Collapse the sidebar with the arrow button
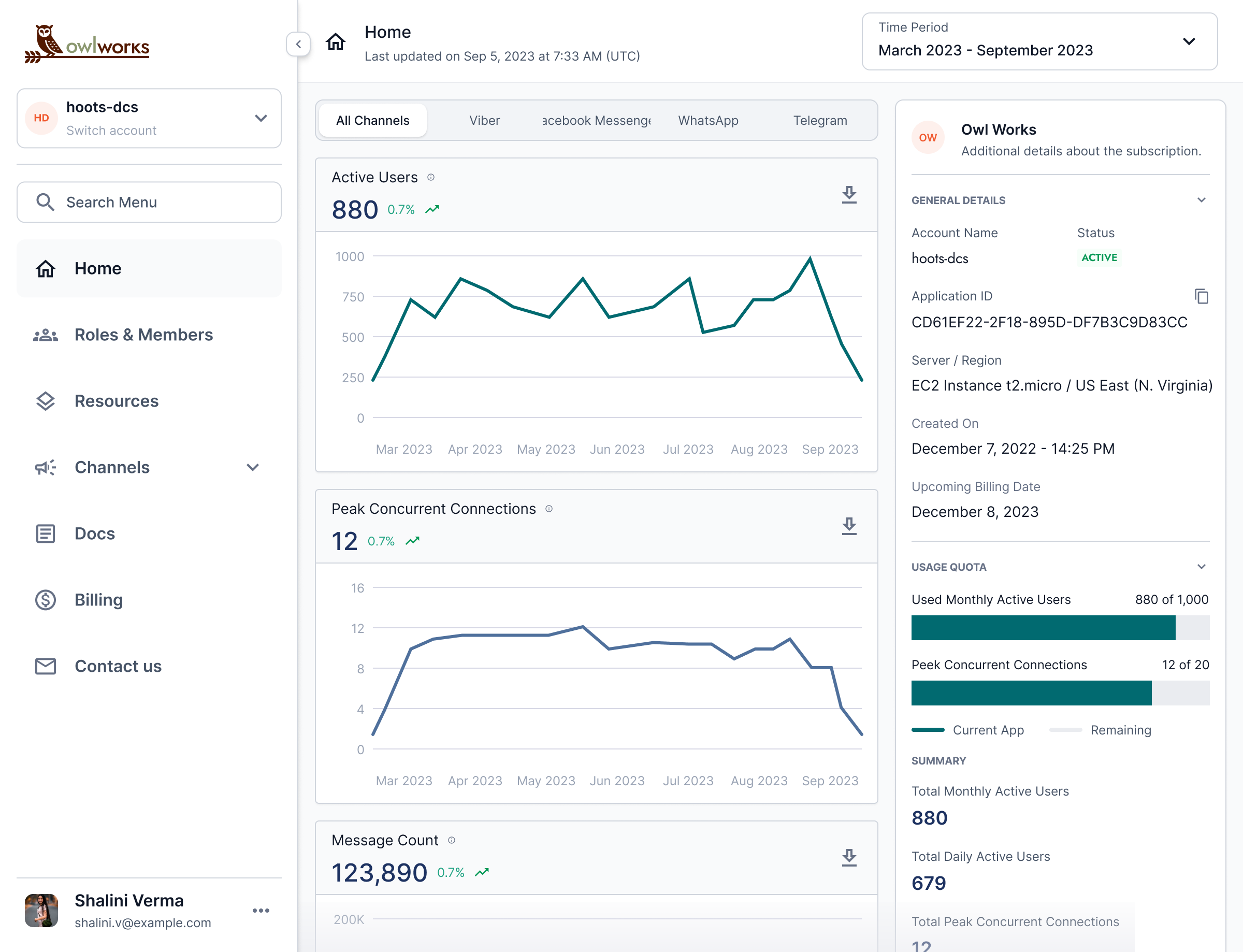Screen dimensions: 1243x952 pos(298,44)
